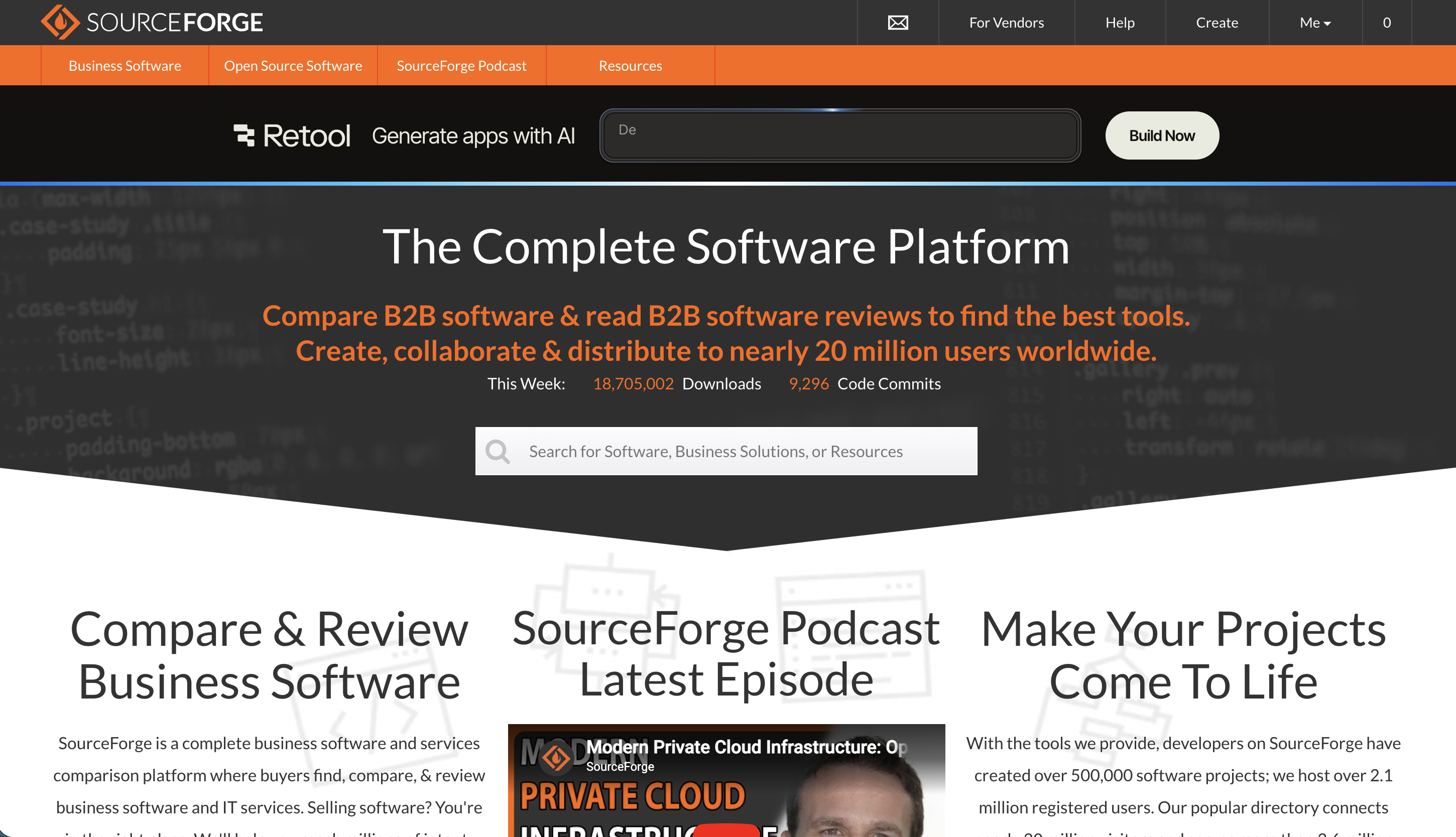The height and width of the screenshot is (837, 1456).
Task: Click the 0 counter in header
Action: [1386, 23]
